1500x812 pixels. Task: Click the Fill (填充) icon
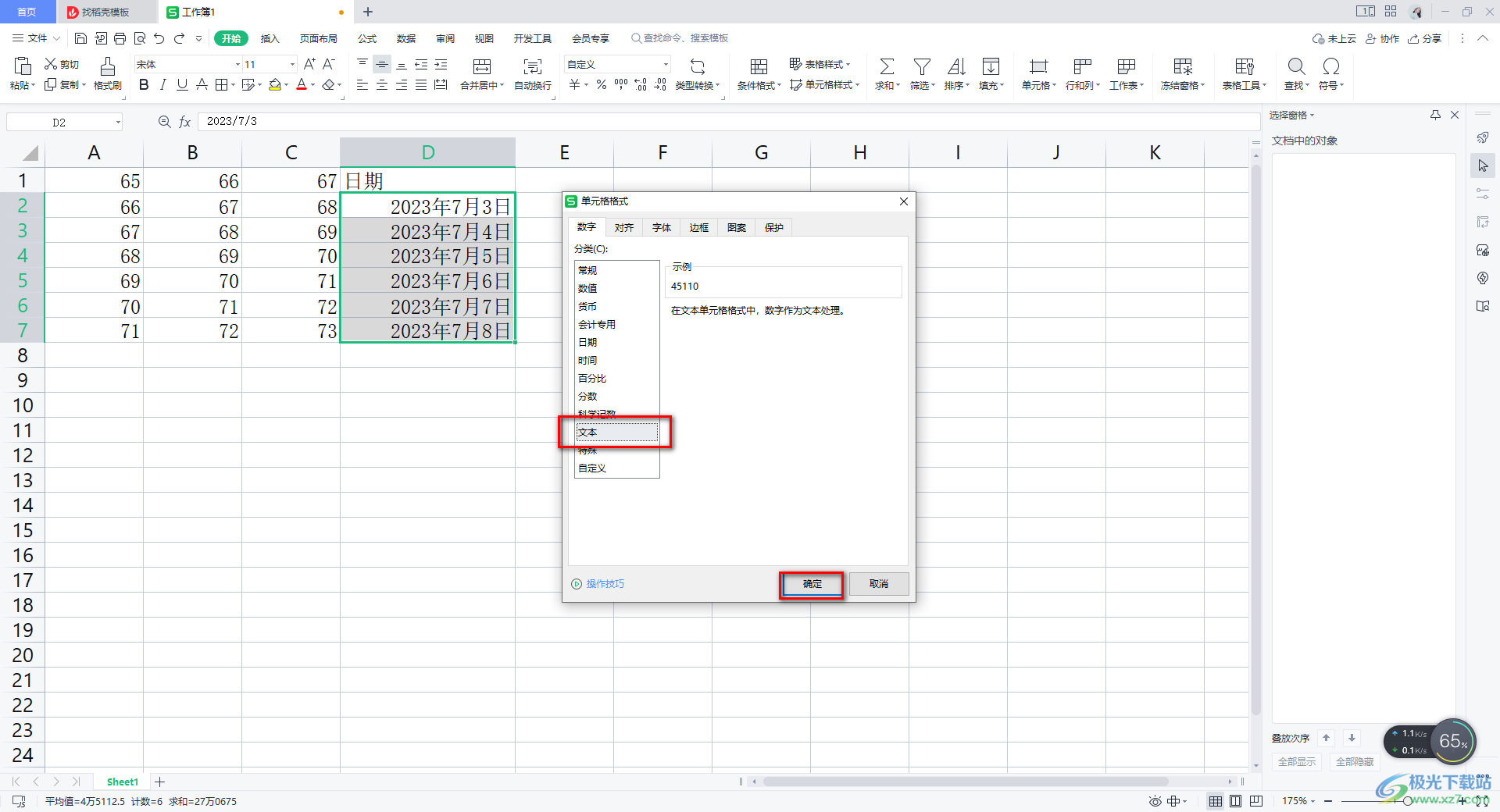point(991,66)
